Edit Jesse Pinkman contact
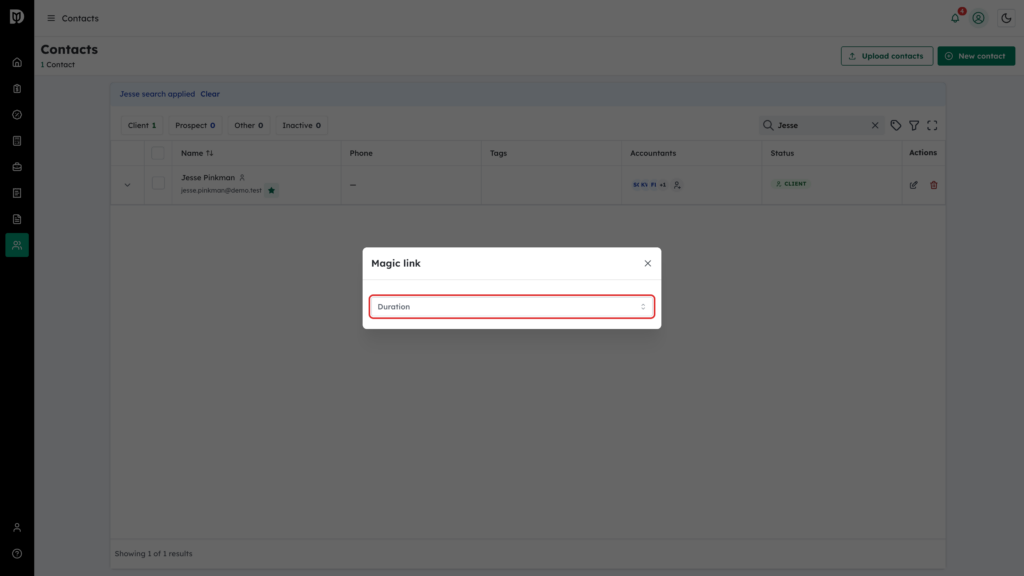This screenshot has height=576, width=1024. click(x=913, y=185)
